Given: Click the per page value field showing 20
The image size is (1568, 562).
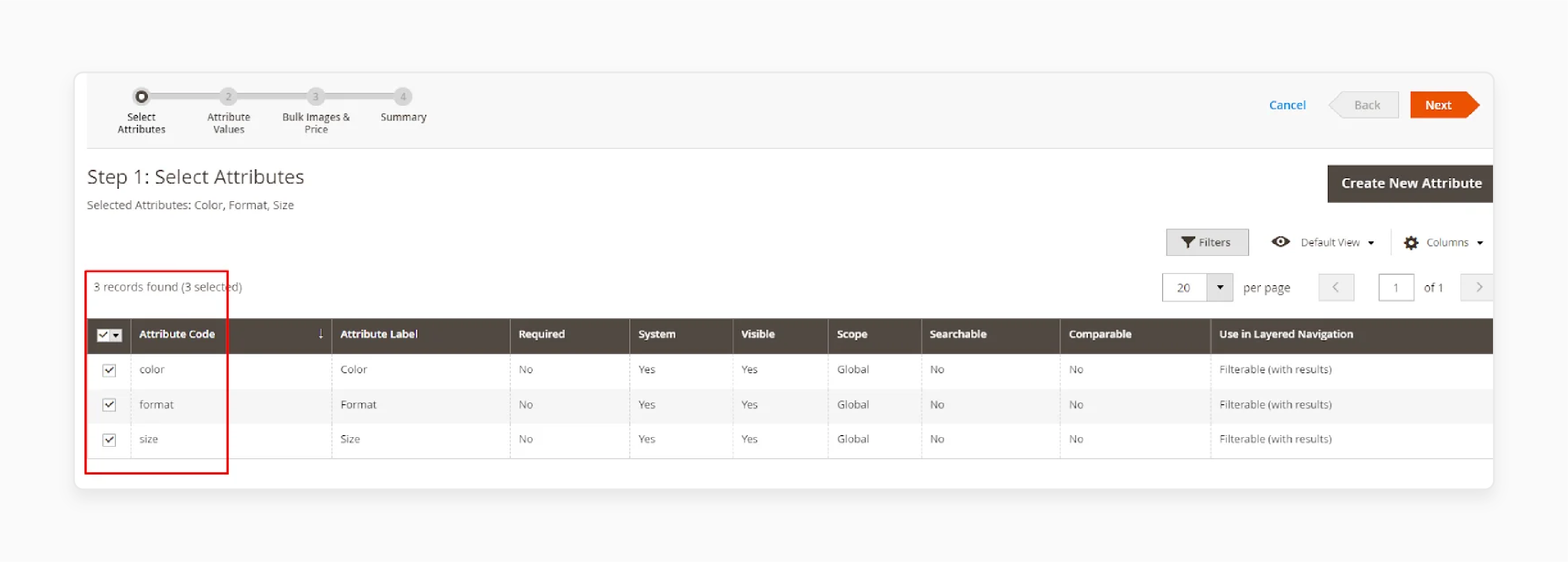Looking at the screenshot, I should 1185,288.
